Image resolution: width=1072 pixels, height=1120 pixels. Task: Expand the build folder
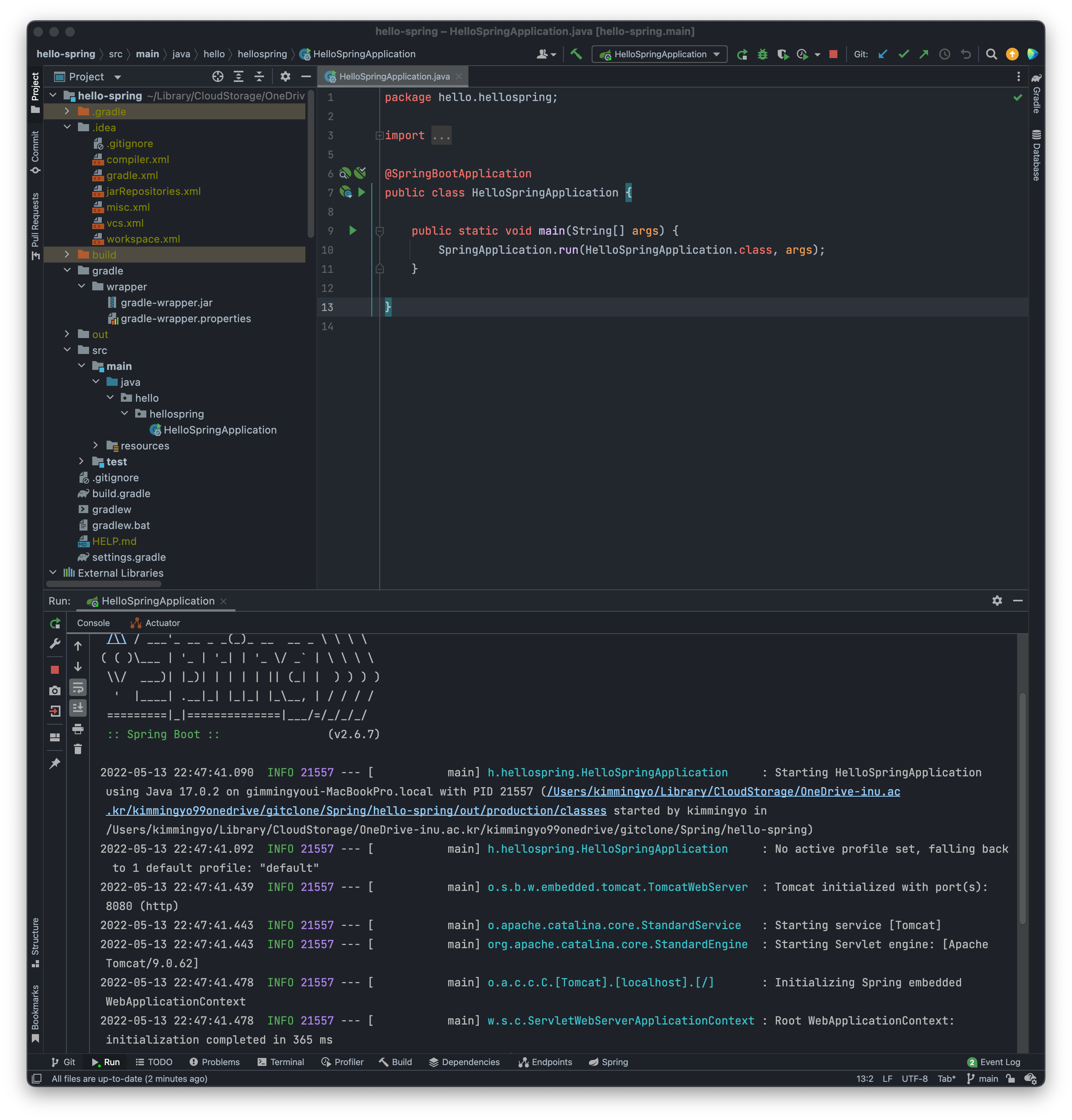coord(67,255)
